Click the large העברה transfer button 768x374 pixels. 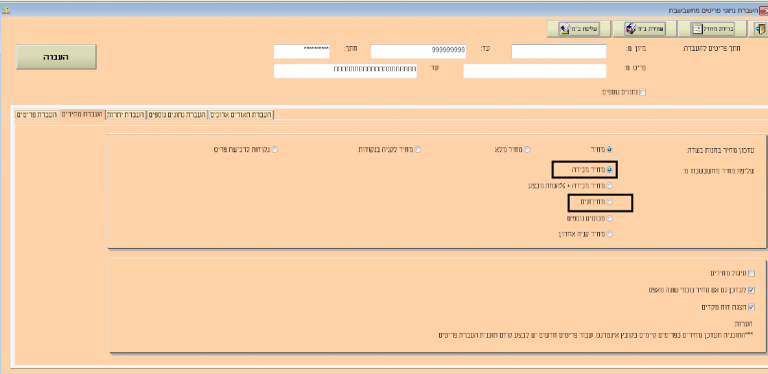[56, 57]
